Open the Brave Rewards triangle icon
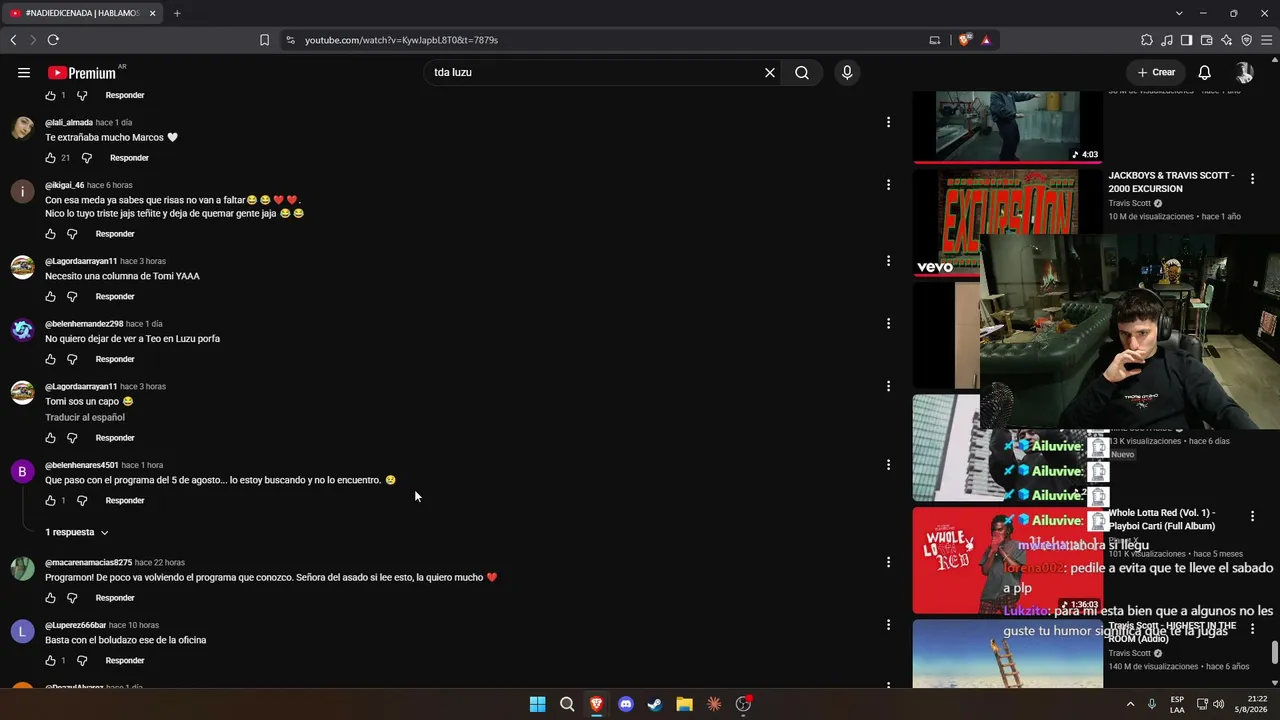 [986, 40]
